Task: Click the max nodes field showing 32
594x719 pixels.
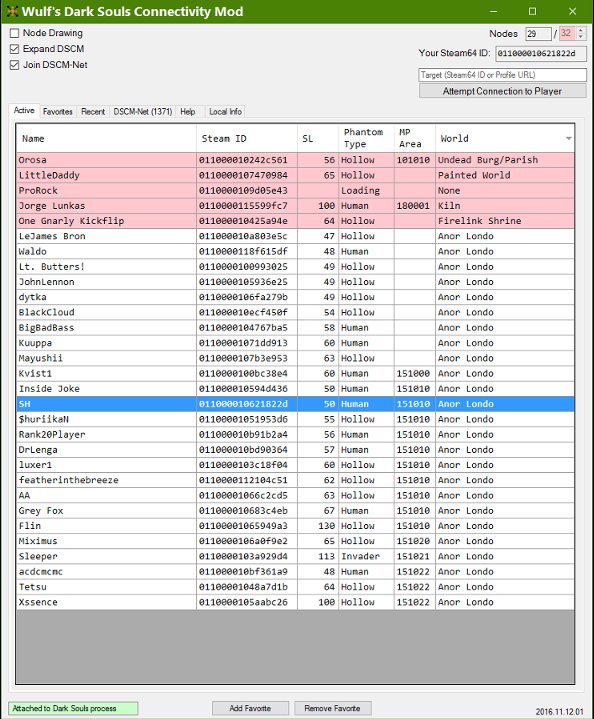Action: (x=567, y=33)
